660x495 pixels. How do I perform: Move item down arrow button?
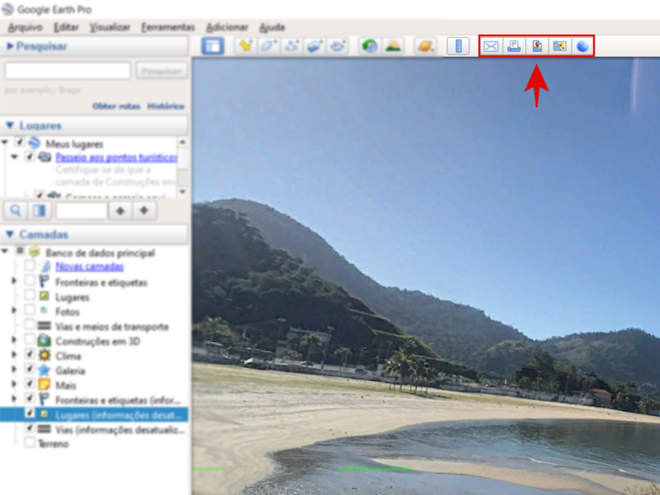(x=144, y=210)
